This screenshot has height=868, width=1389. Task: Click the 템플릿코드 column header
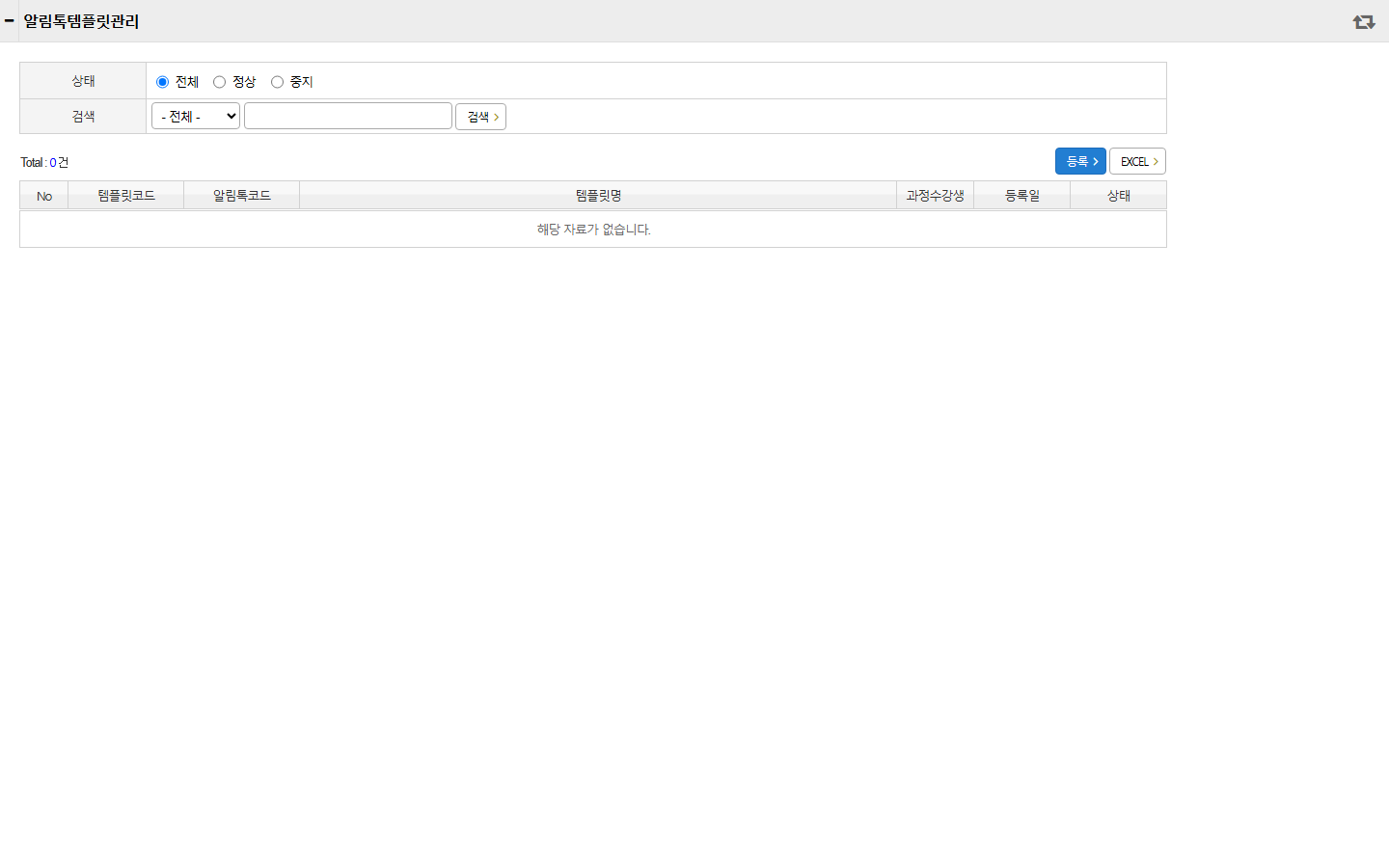126,196
